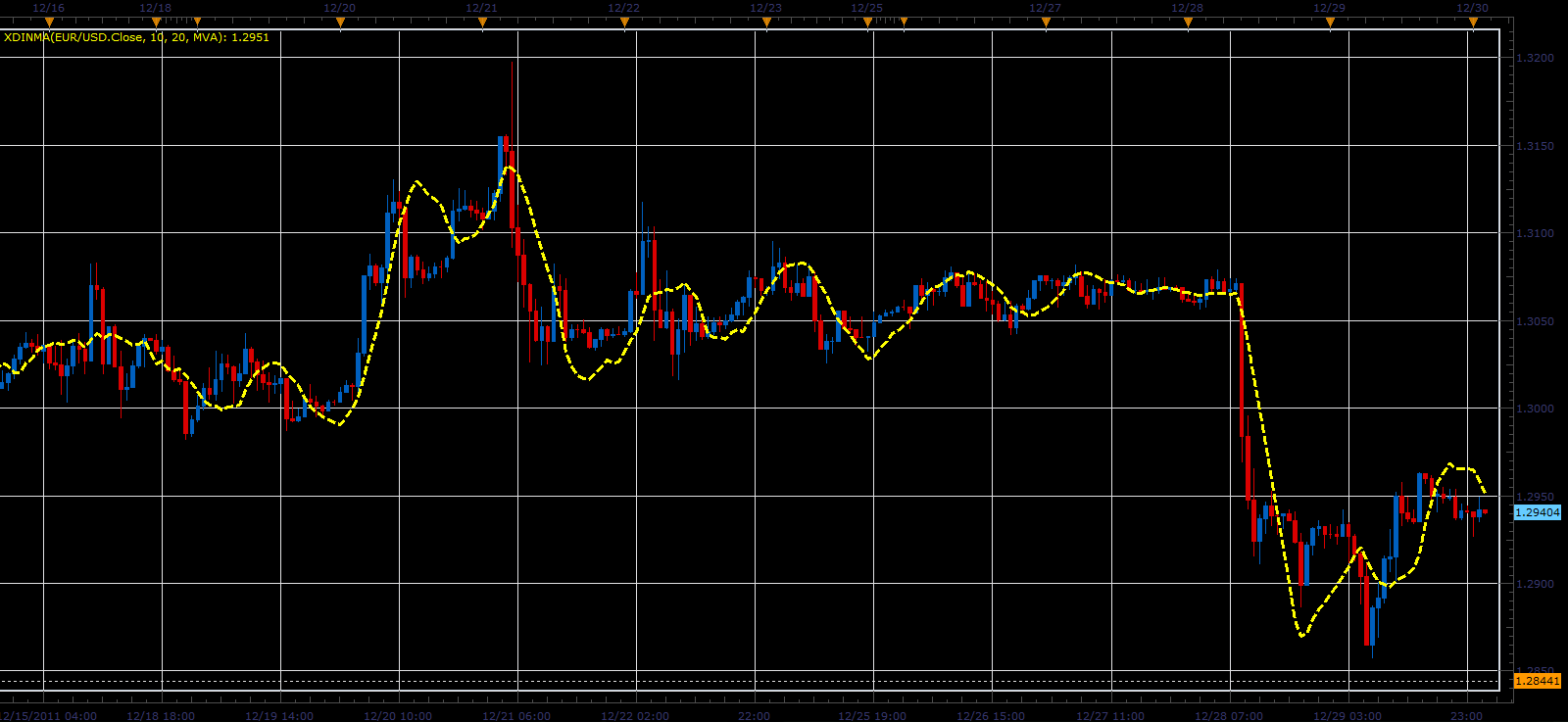Click the 12/22 02:00 time axis label
Viewport: 1568px width, 722px height.
point(635,716)
